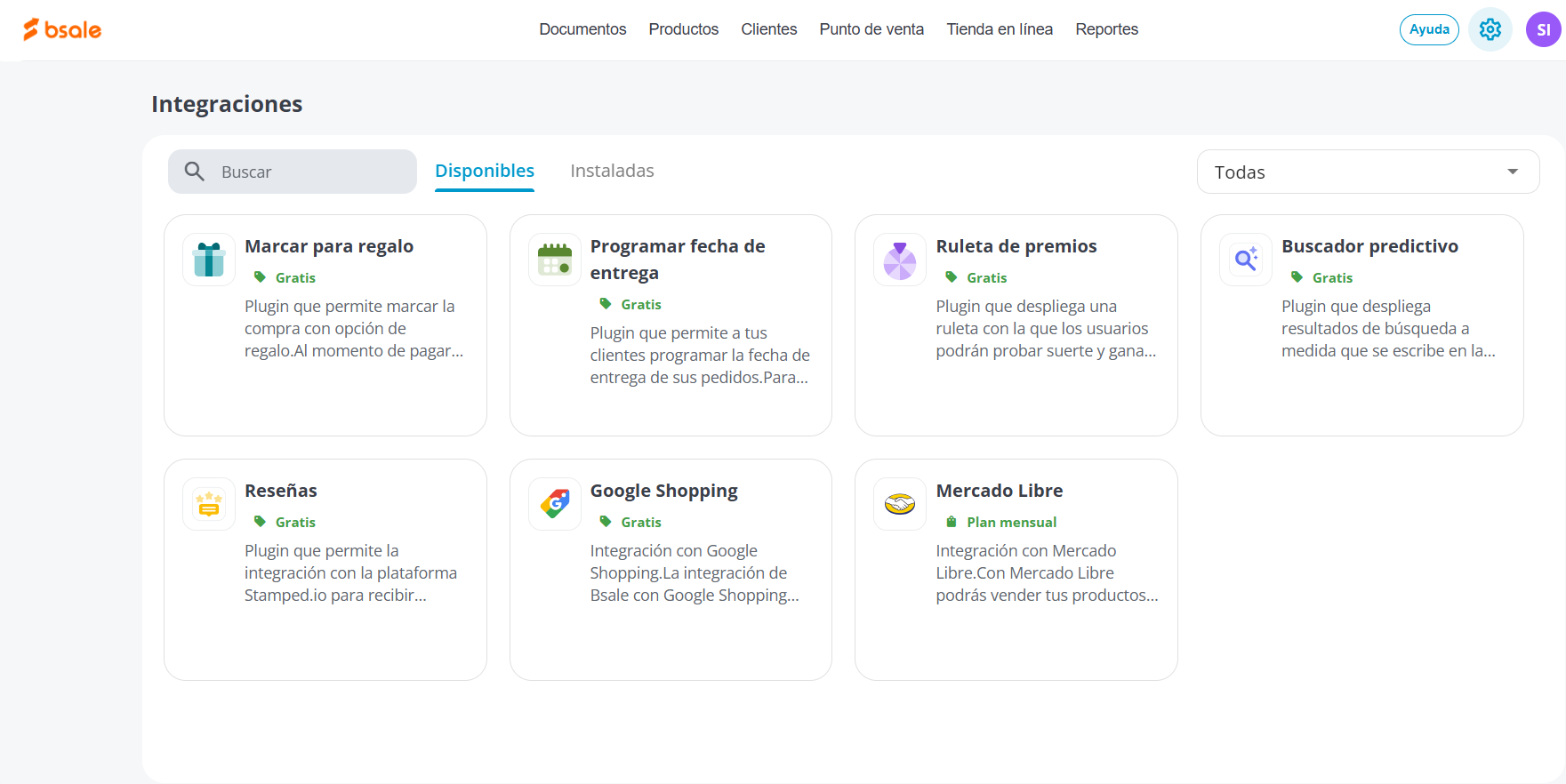Open the Google Shopping title
The height and width of the screenshot is (784, 1566).
664,491
